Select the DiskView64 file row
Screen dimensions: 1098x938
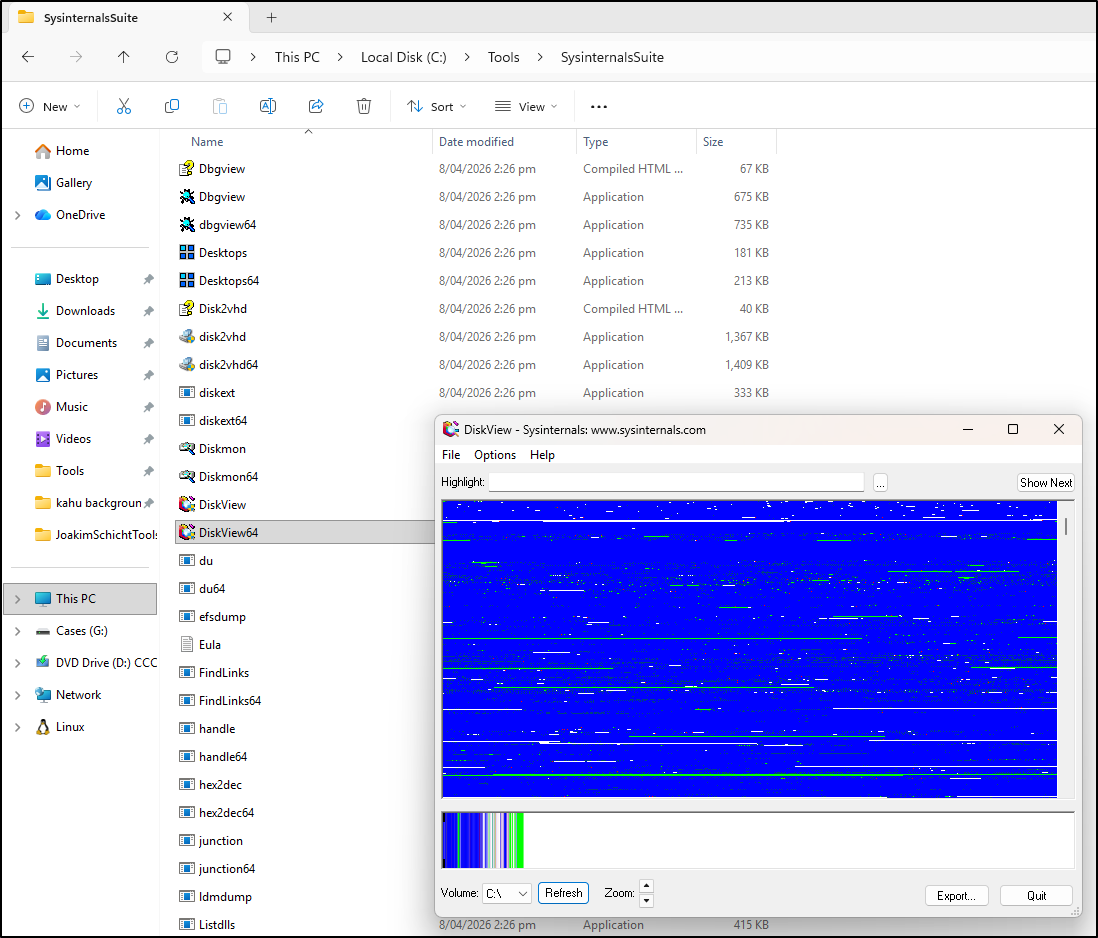coord(305,533)
